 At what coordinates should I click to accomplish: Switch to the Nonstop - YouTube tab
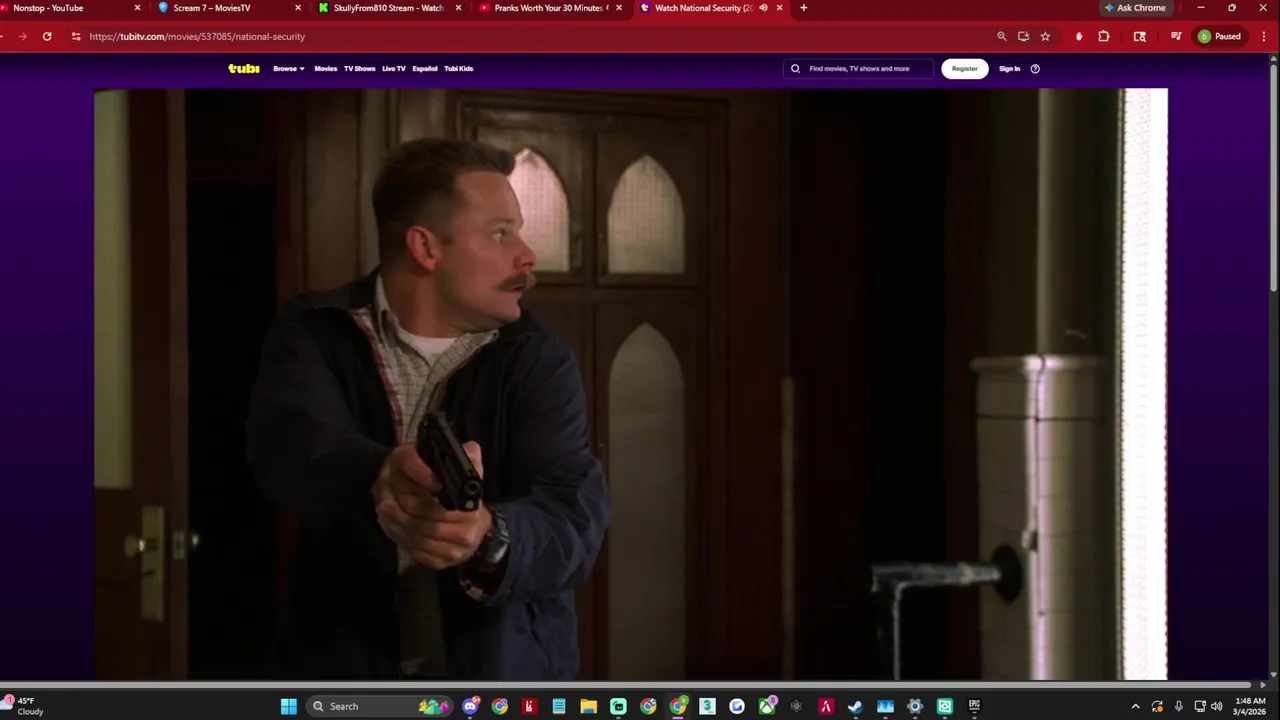tap(70, 8)
